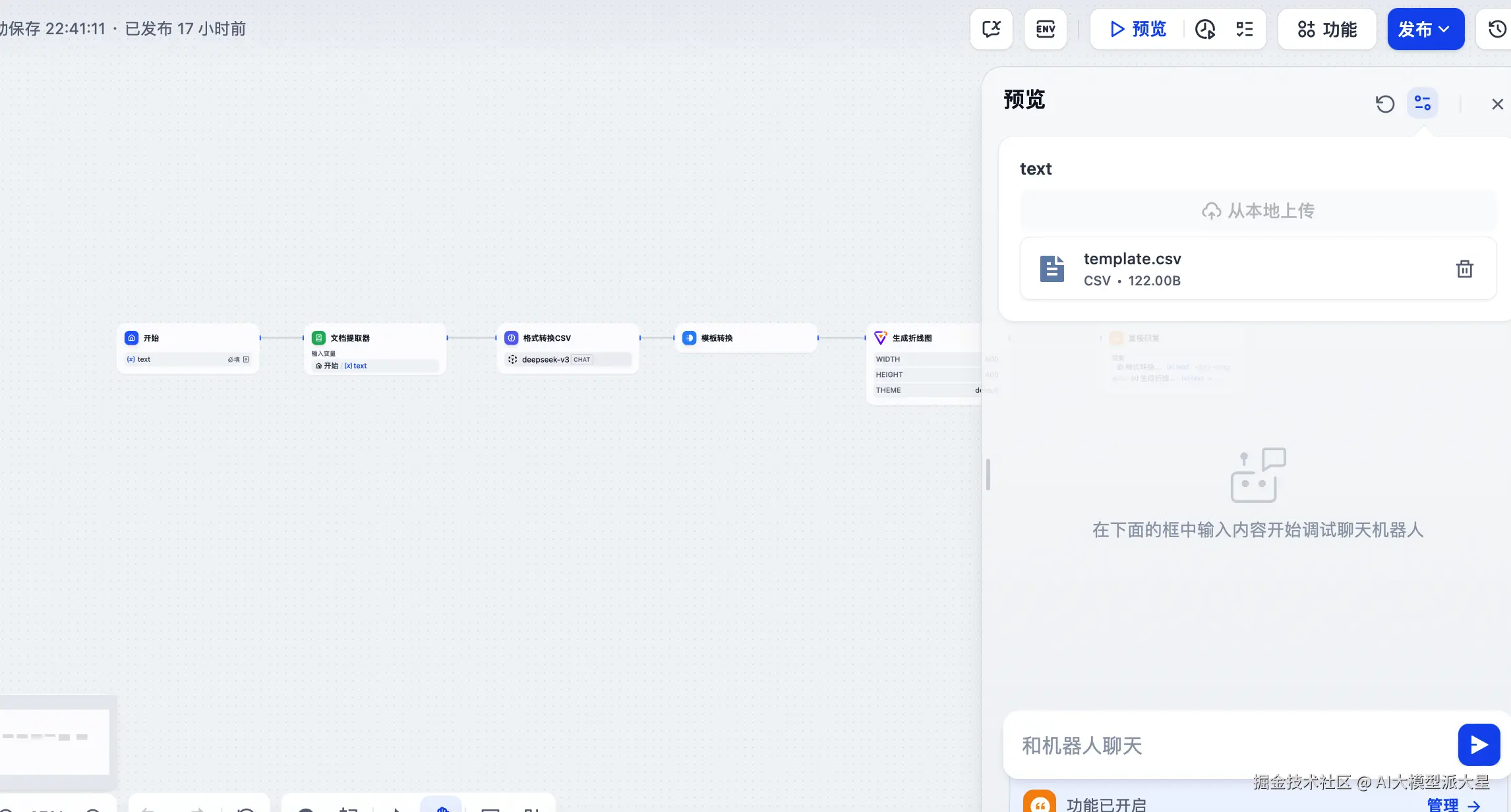Click the preview panel resize handle
This screenshot has width=1511, height=812.
pos(988,474)
